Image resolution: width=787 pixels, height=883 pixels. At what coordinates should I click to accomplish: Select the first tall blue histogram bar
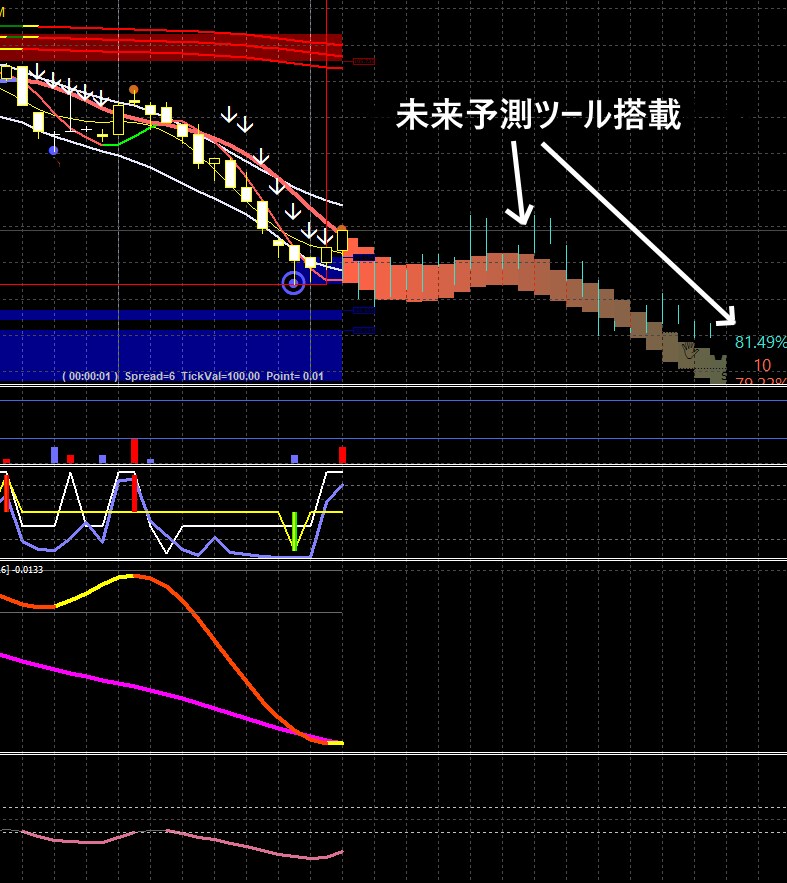point(54,455)
